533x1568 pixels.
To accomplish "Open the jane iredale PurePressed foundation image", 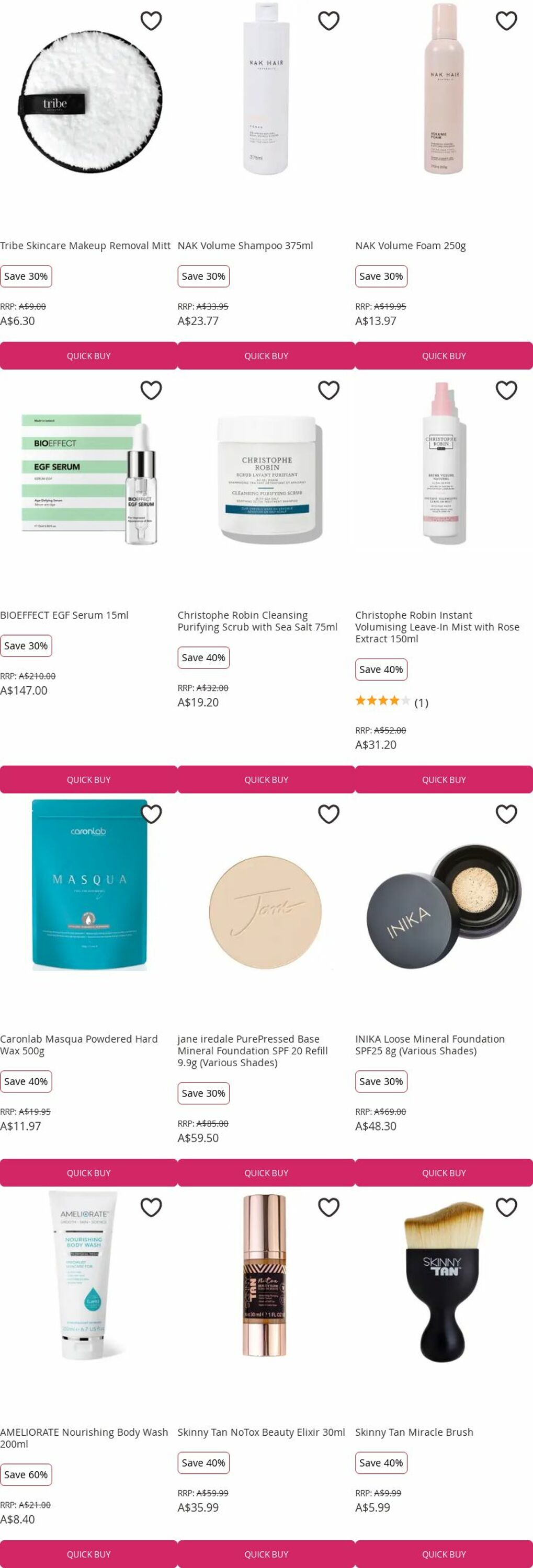I will (266, 912).
